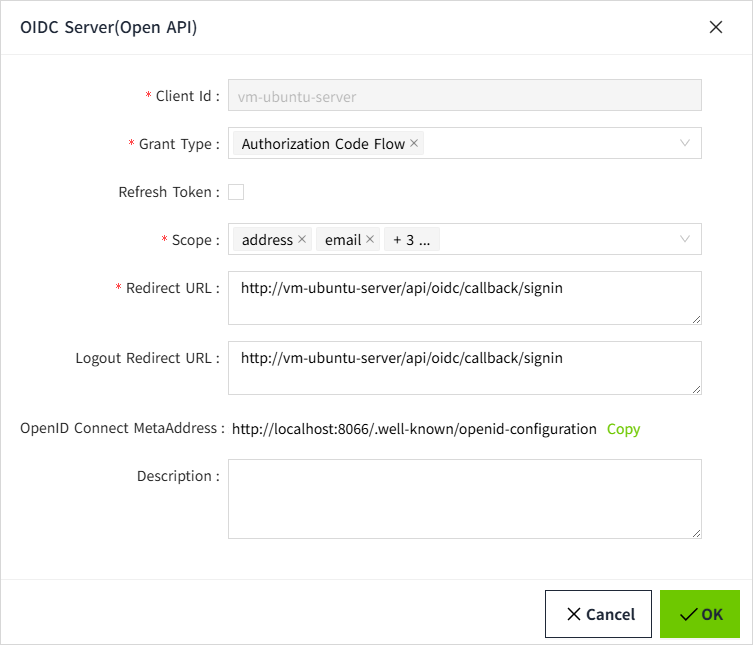
Task: Enable the Refresh Token checkbox
Action: [236, 192]
